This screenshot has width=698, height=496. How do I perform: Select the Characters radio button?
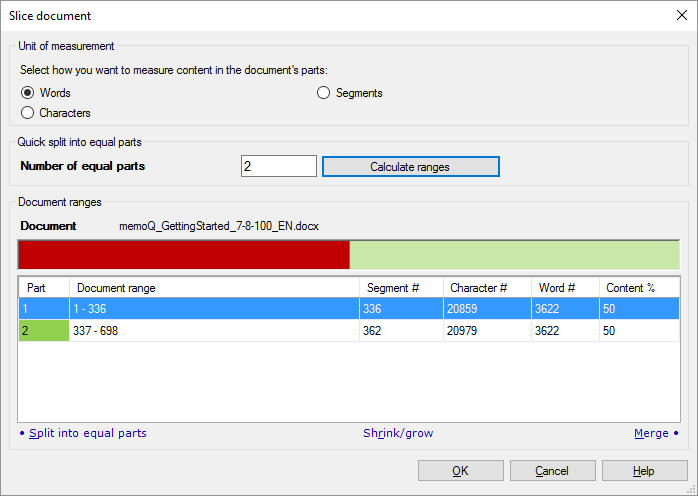tap(28, 113)
